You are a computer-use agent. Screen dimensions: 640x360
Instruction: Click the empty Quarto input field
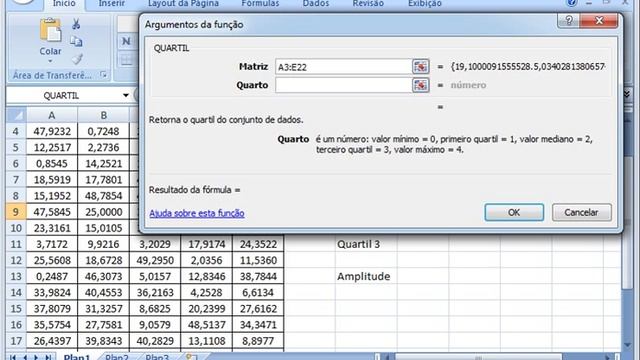tap(343, 85)
